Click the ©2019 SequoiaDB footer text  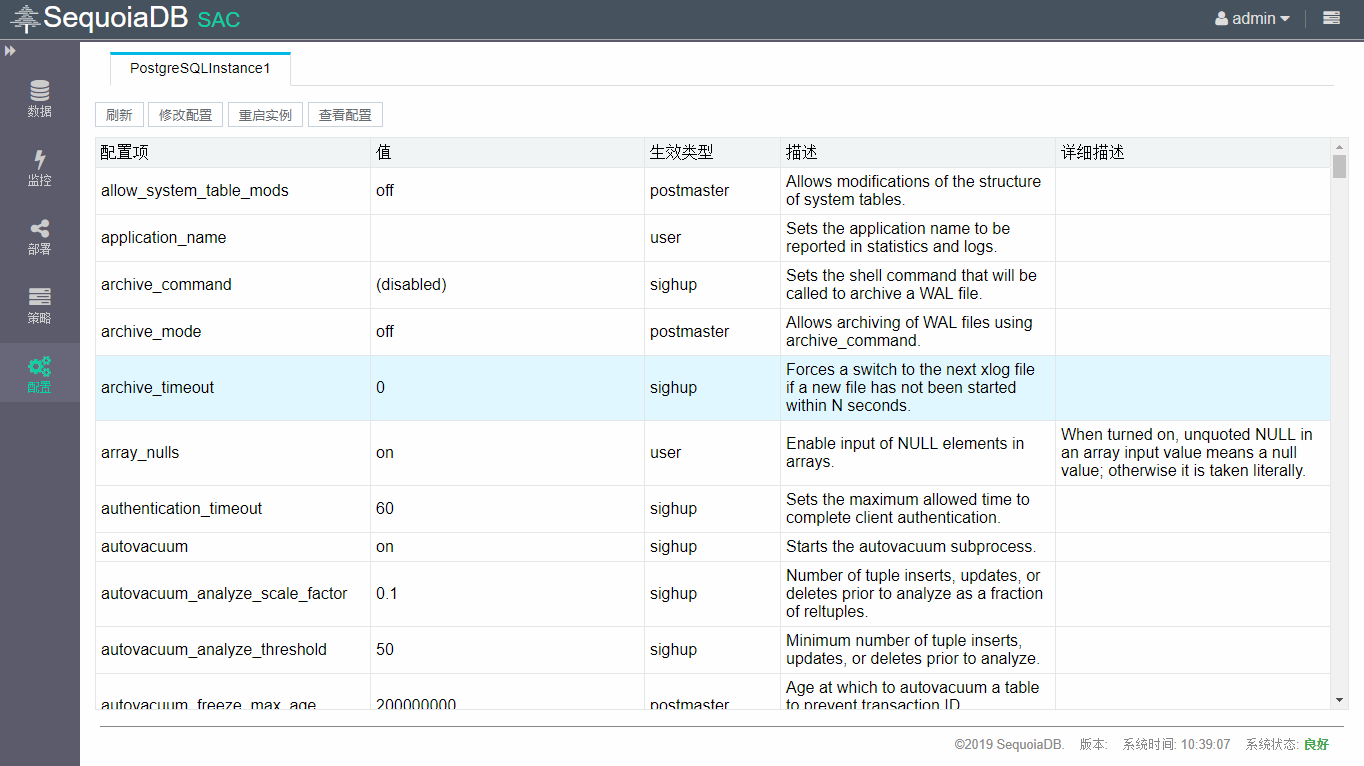(1009, 744)
